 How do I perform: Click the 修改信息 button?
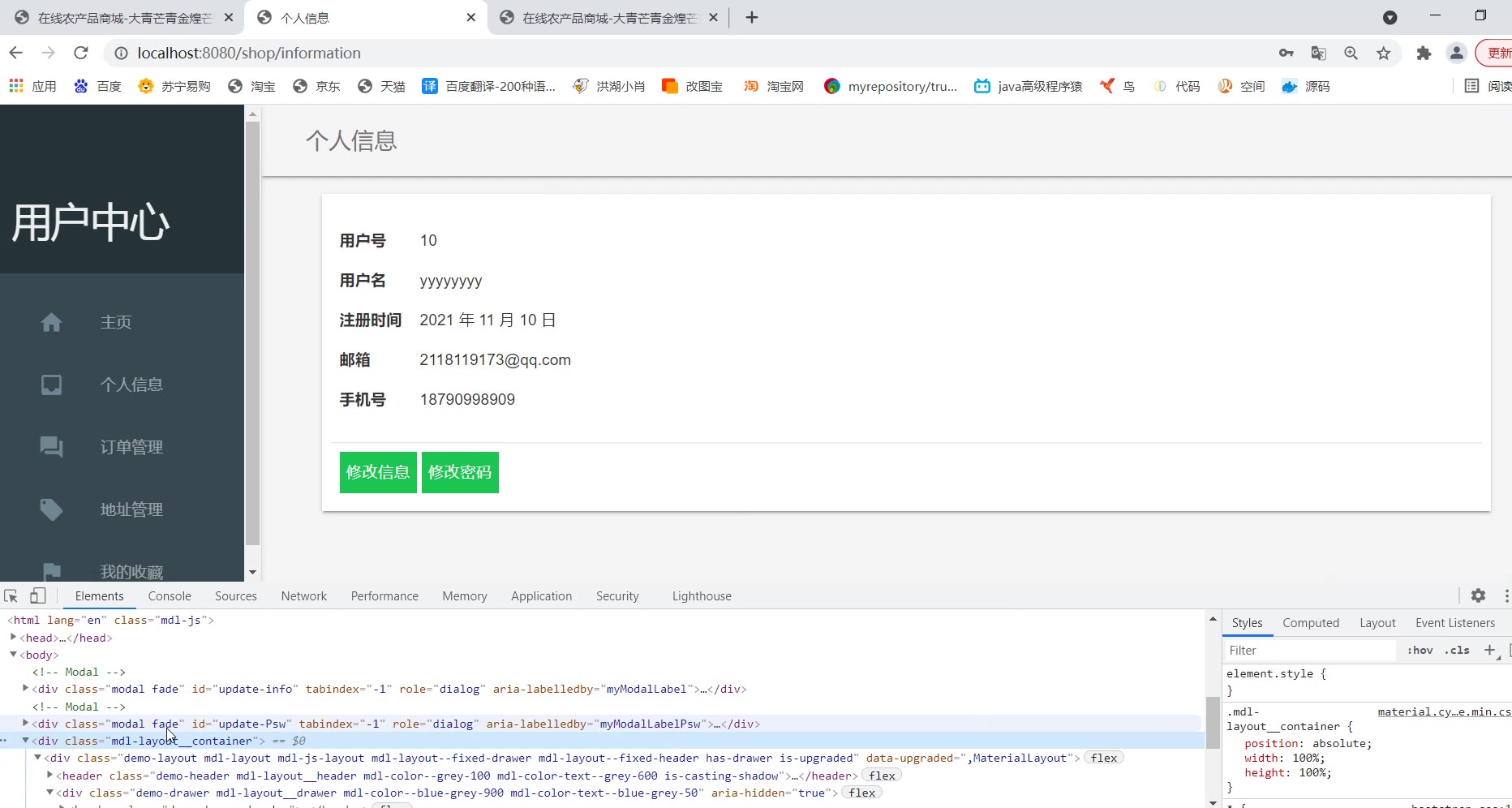378,472
